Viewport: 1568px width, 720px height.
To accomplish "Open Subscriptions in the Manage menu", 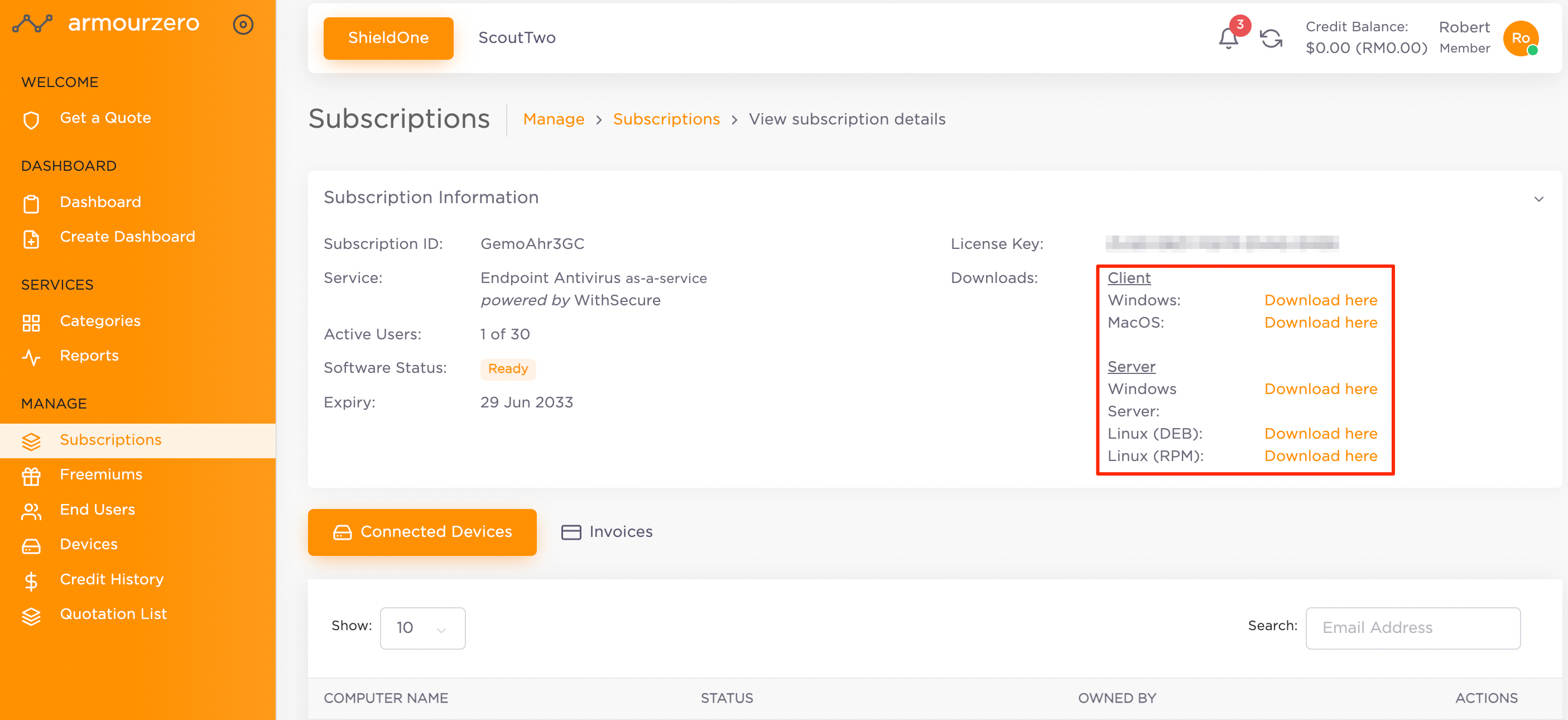I will 138,440.
